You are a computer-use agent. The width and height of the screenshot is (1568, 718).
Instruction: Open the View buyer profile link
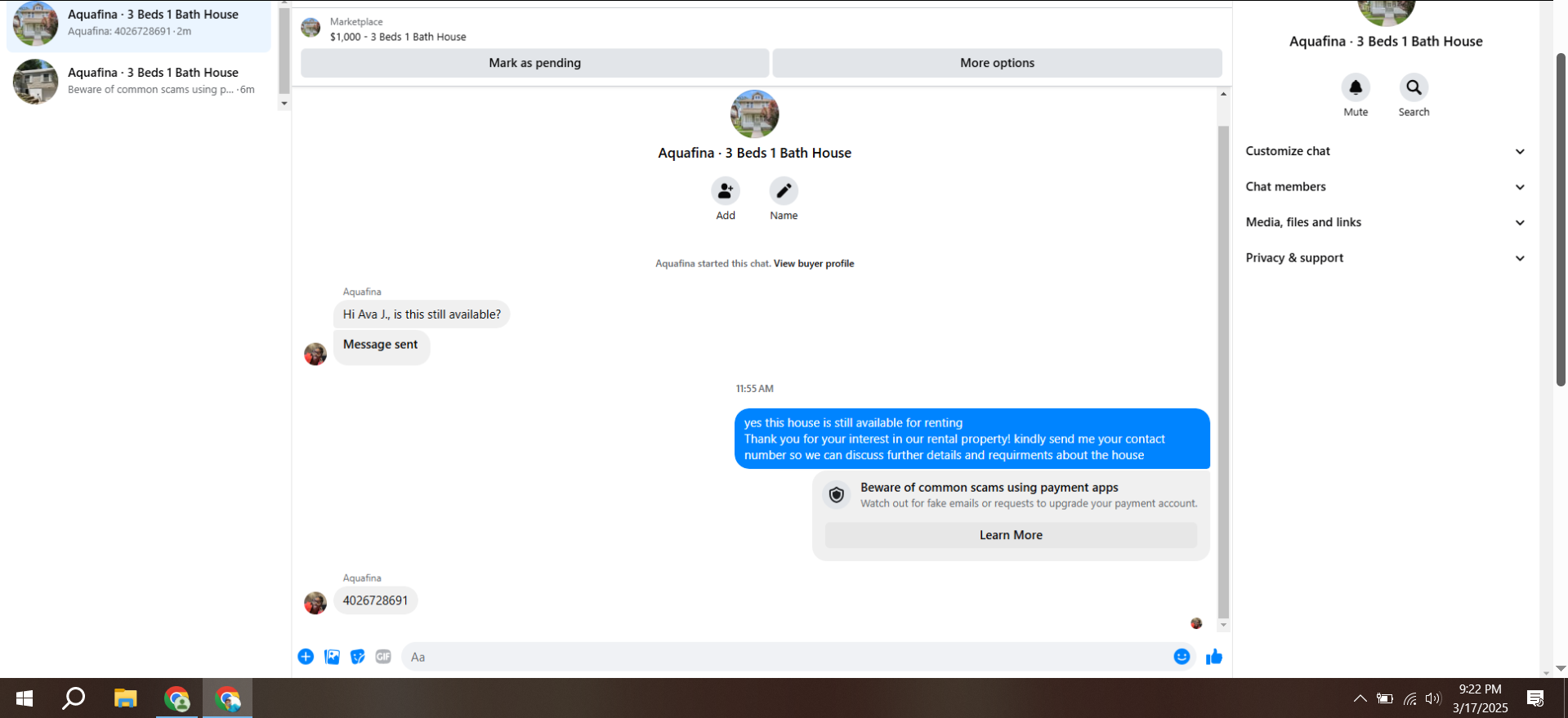click(814, 264)
